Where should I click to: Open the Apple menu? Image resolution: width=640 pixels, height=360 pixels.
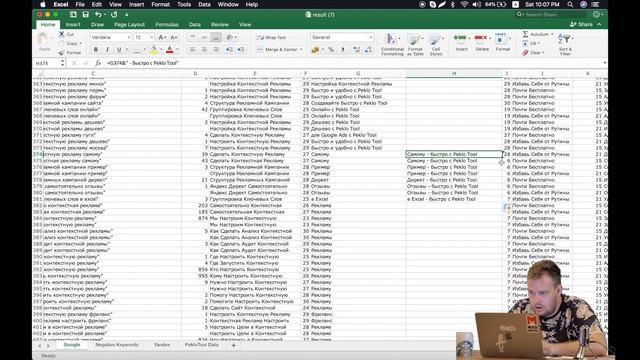pyautogui.click(x=42, y=4)
